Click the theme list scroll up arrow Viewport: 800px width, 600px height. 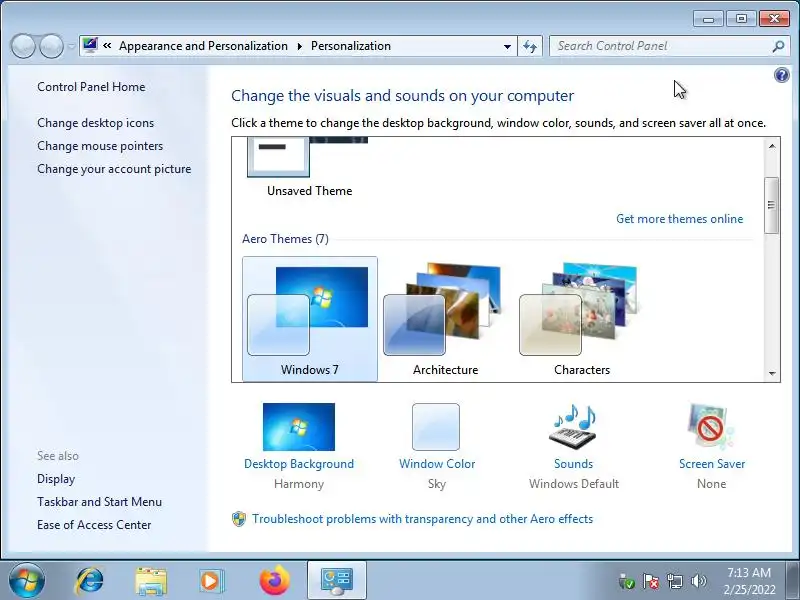772,146
